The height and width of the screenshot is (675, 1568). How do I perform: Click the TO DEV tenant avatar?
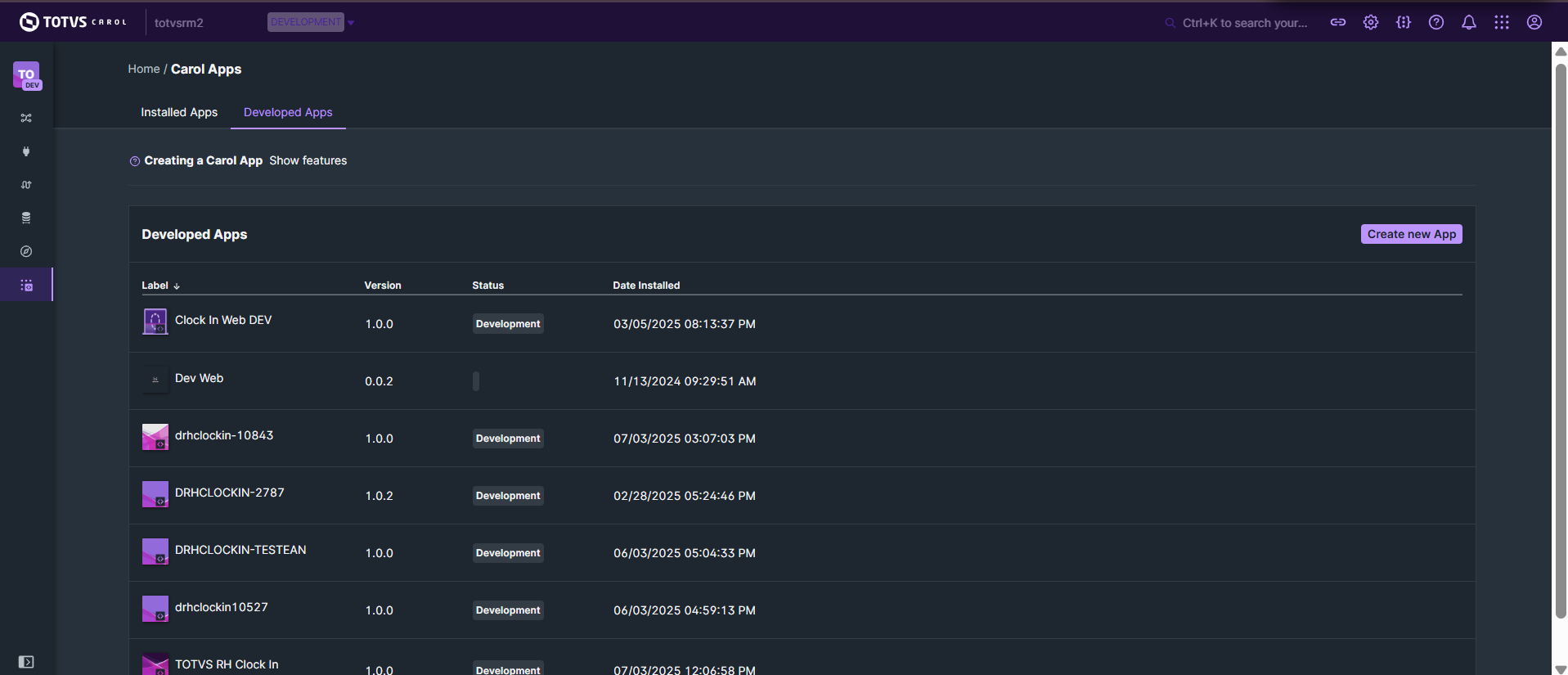(27, 75)
